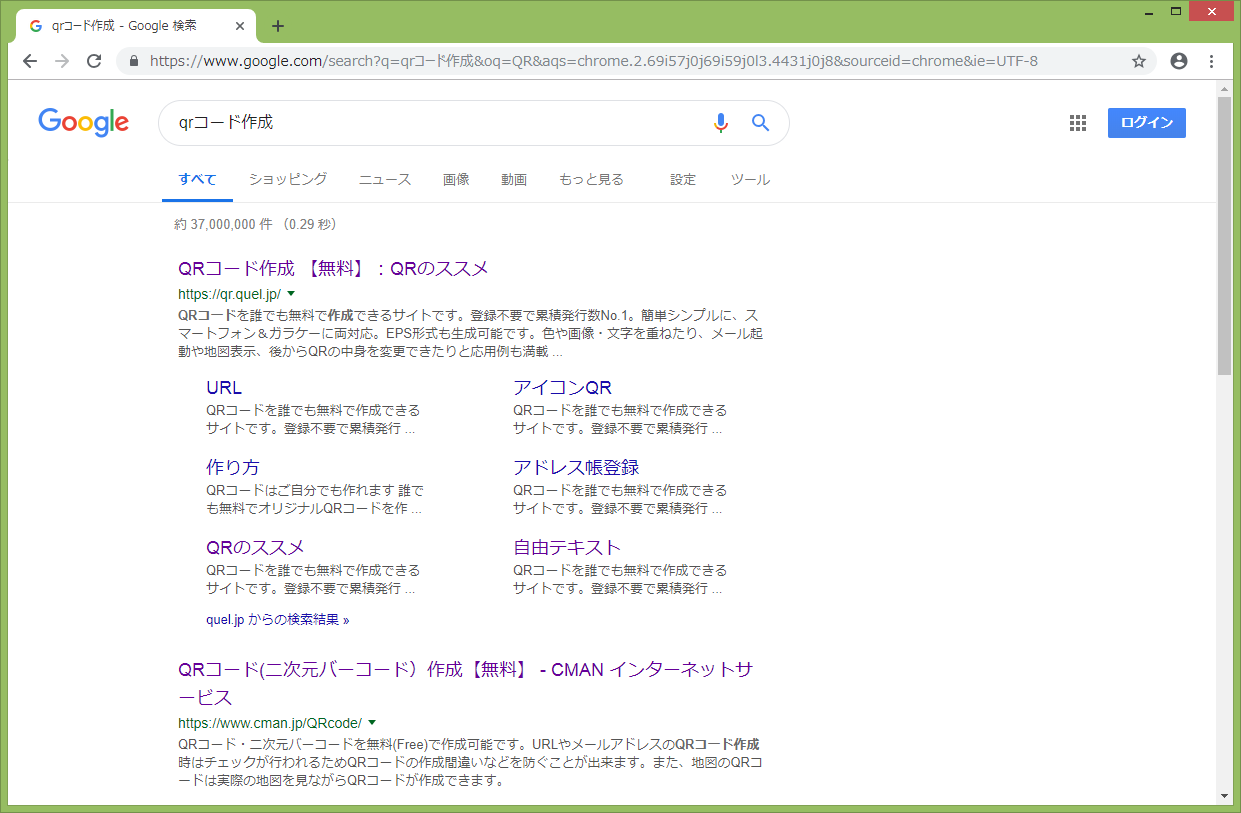Open the アイコンQR sitelink
Image resolution: width=1241 pixels, height=813 pixels.
pyautogui.click(x=562, y=388)
